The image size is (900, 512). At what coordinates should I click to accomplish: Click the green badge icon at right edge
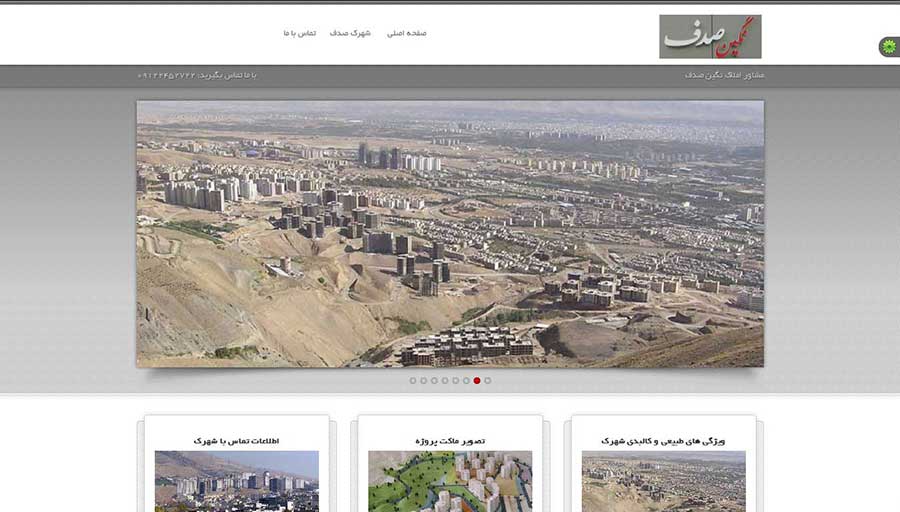pyautogui.click(x=888, y=46)
